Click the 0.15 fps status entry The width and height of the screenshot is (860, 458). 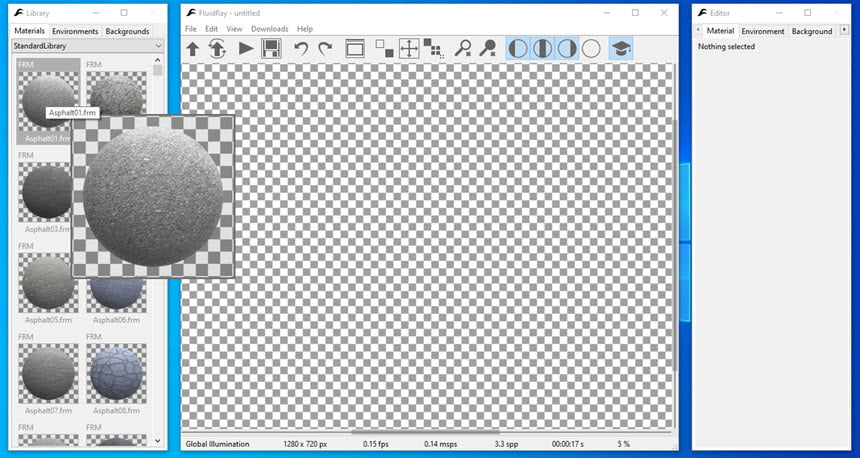376,444
